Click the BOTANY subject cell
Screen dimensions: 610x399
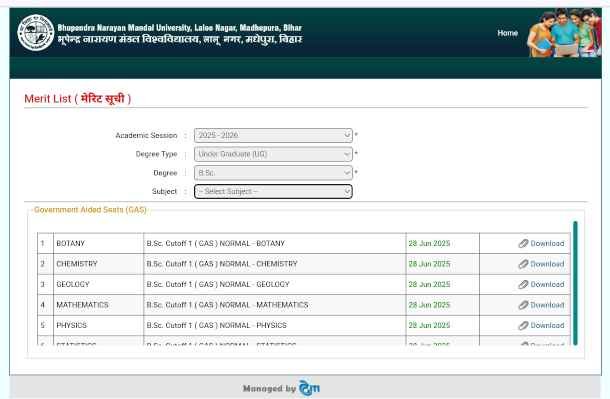point(98,243)
